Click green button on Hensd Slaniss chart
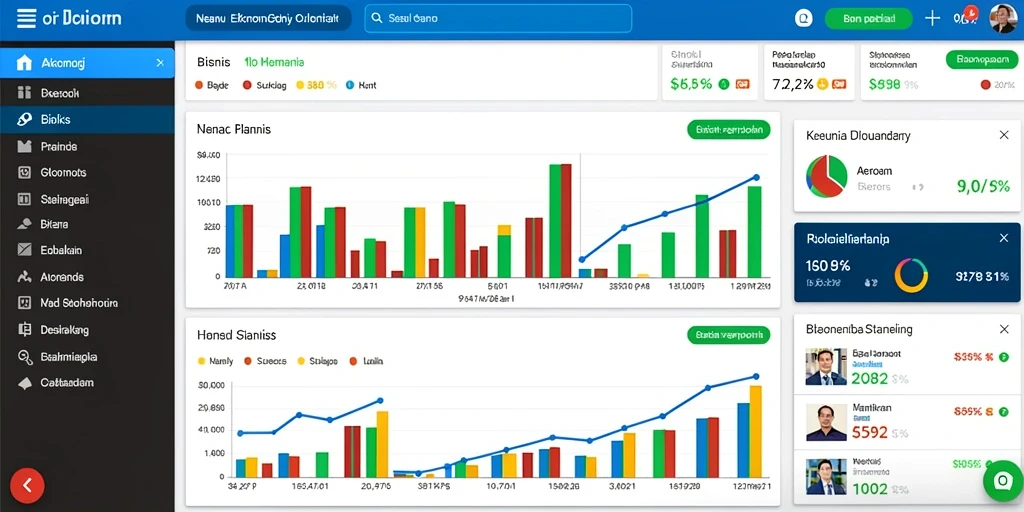Viewport: 1024px width, 512px height. click(729, 336)
